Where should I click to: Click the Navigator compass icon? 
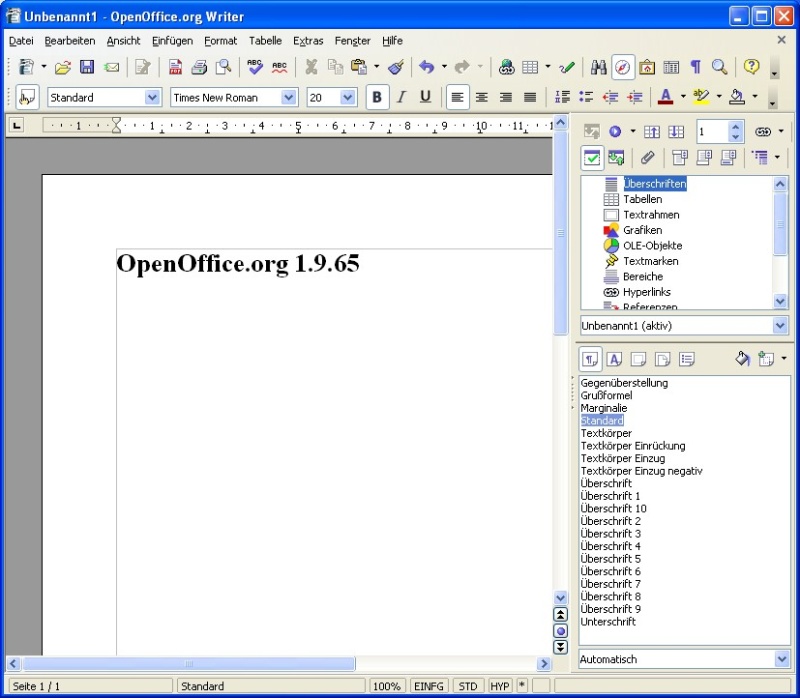coord(623,67)
